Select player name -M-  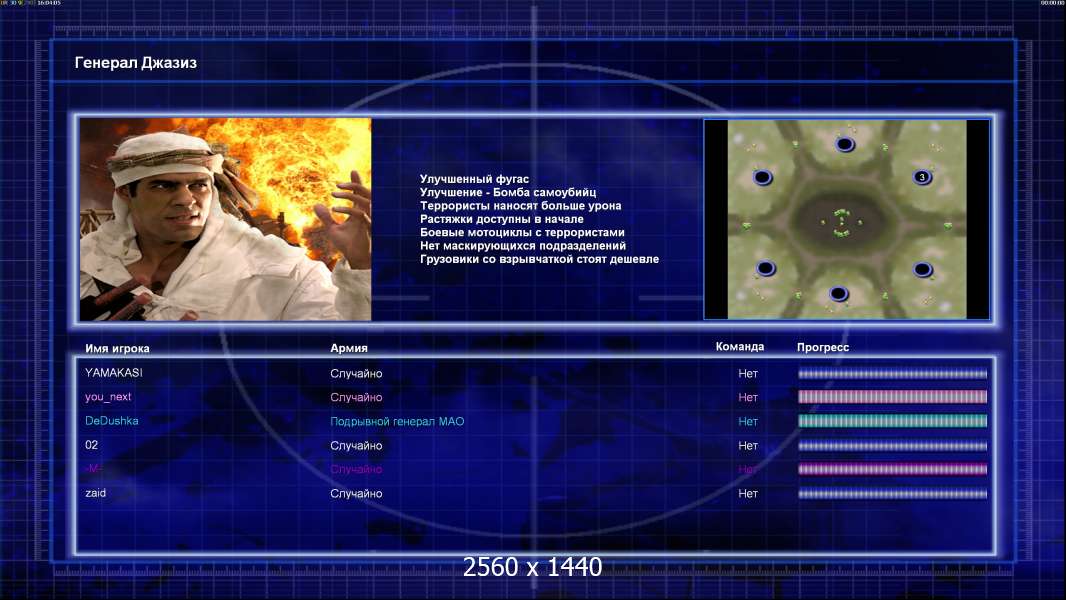tap(93, 468)
